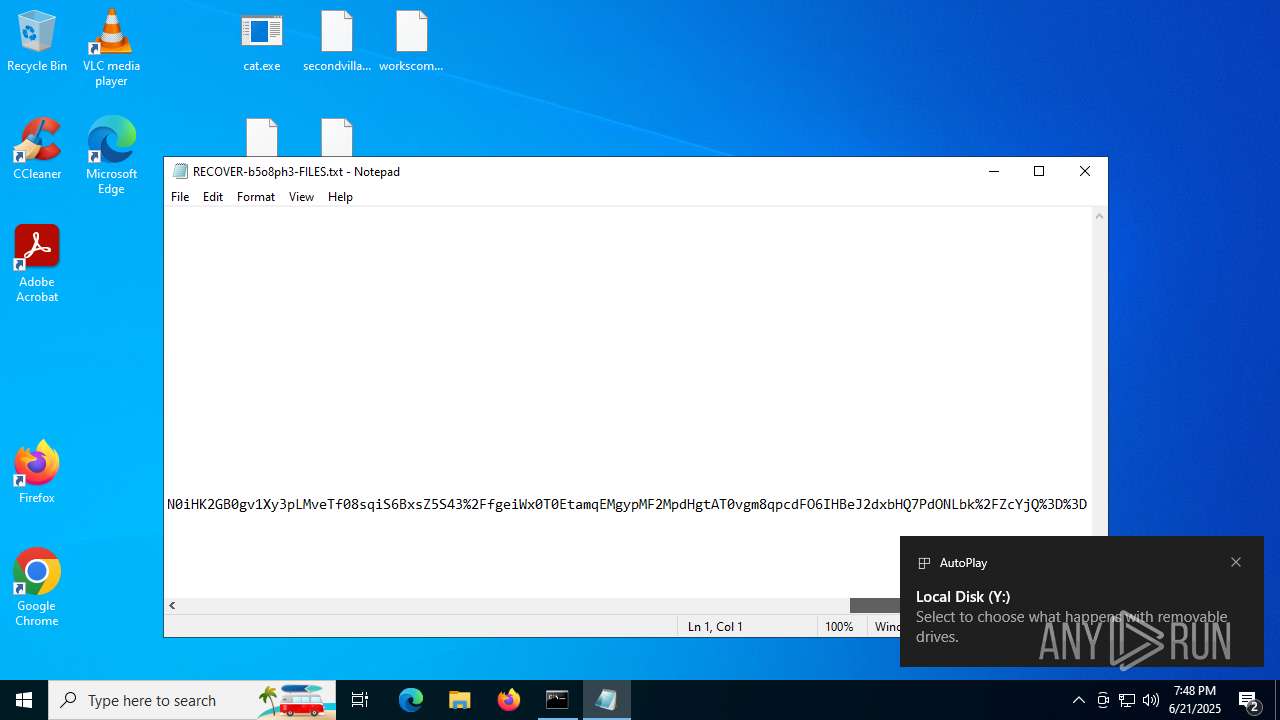This screenshot has width=1280, height=720.
Task: Click vertical scrollbar up arrow
Action: click(1099, 216)
